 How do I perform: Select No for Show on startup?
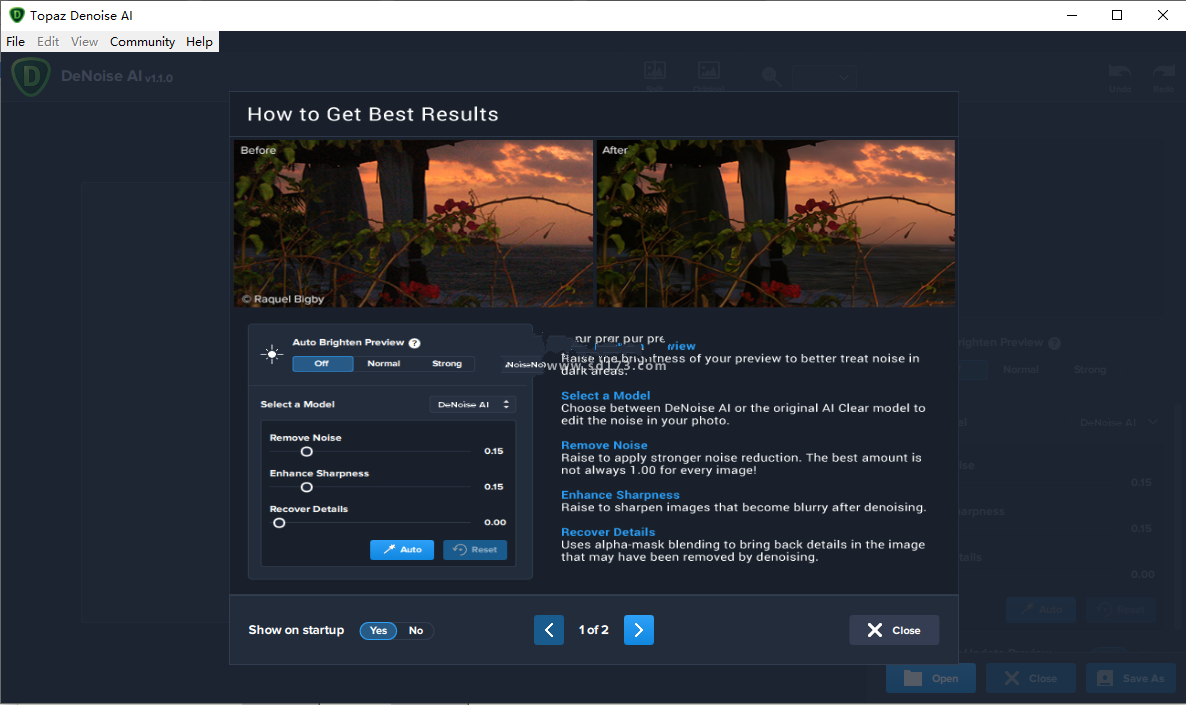tap(415, 630)
